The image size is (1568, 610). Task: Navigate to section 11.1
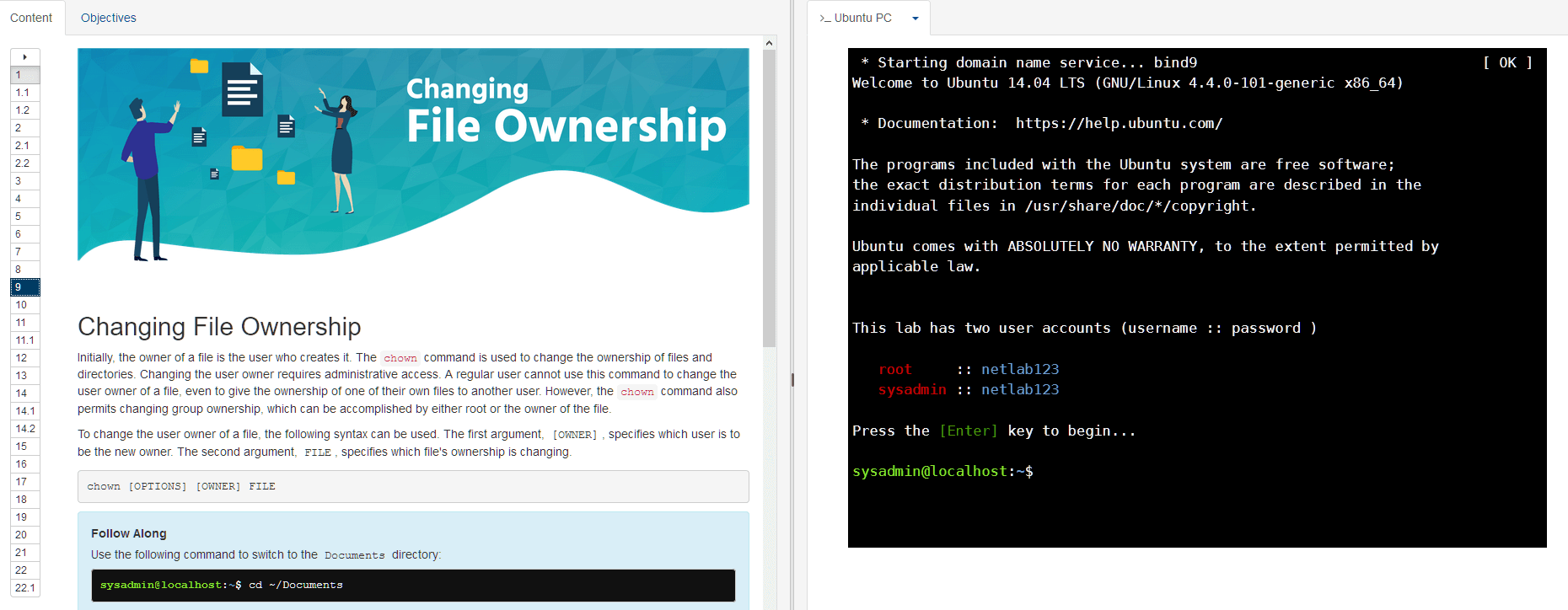pos(25,340)
